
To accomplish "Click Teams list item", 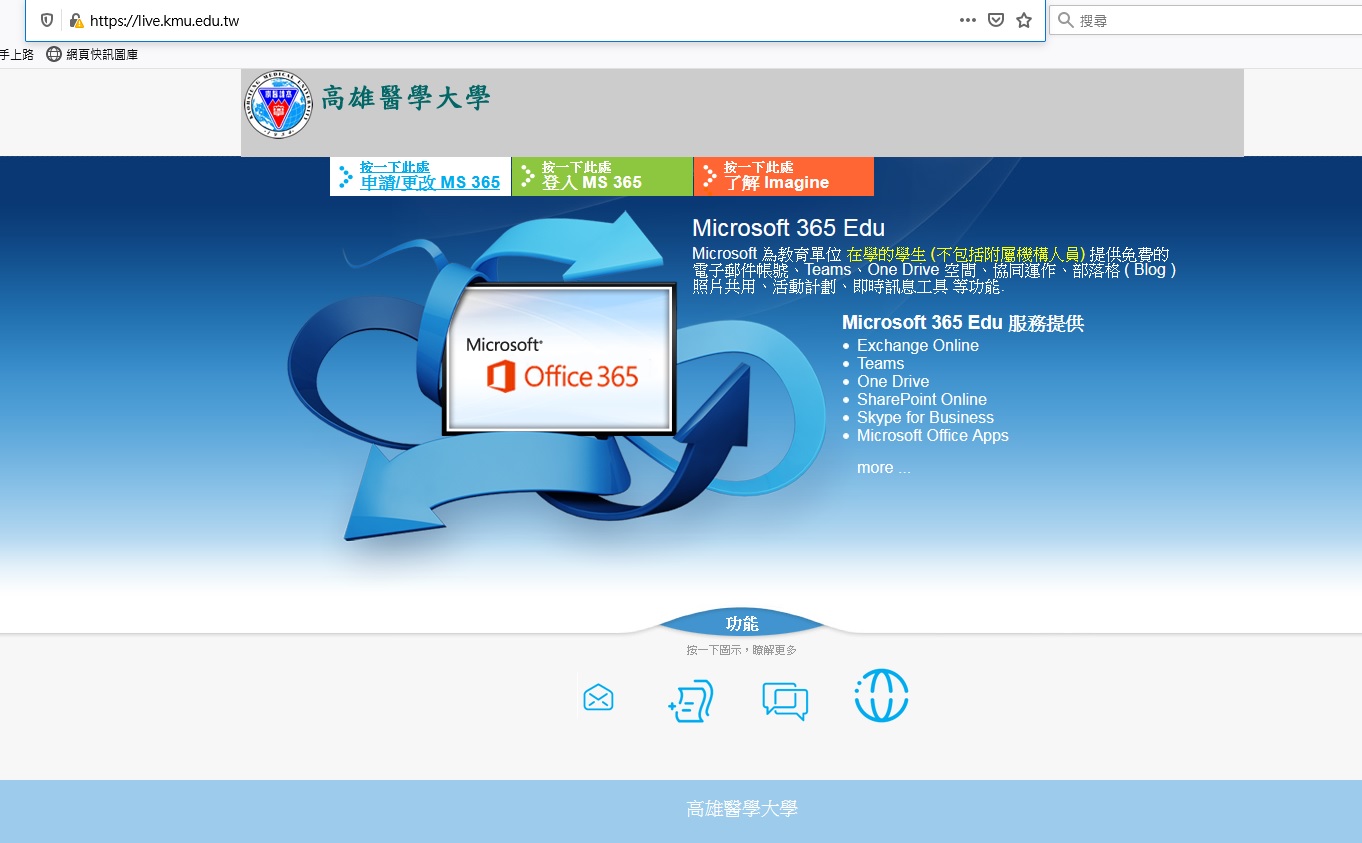I will [x=880, y=364].
